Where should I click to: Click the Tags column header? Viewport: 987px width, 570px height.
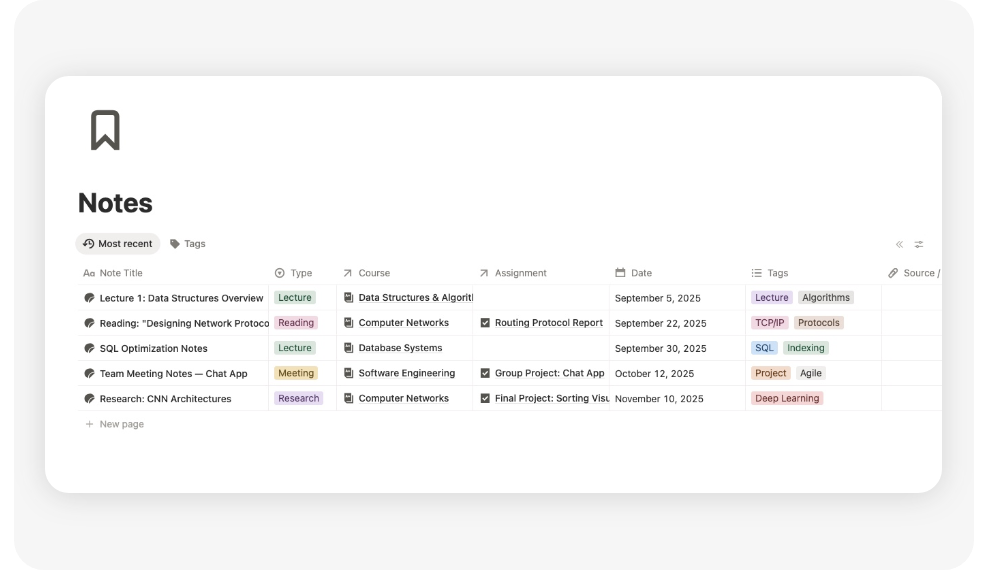769,273
